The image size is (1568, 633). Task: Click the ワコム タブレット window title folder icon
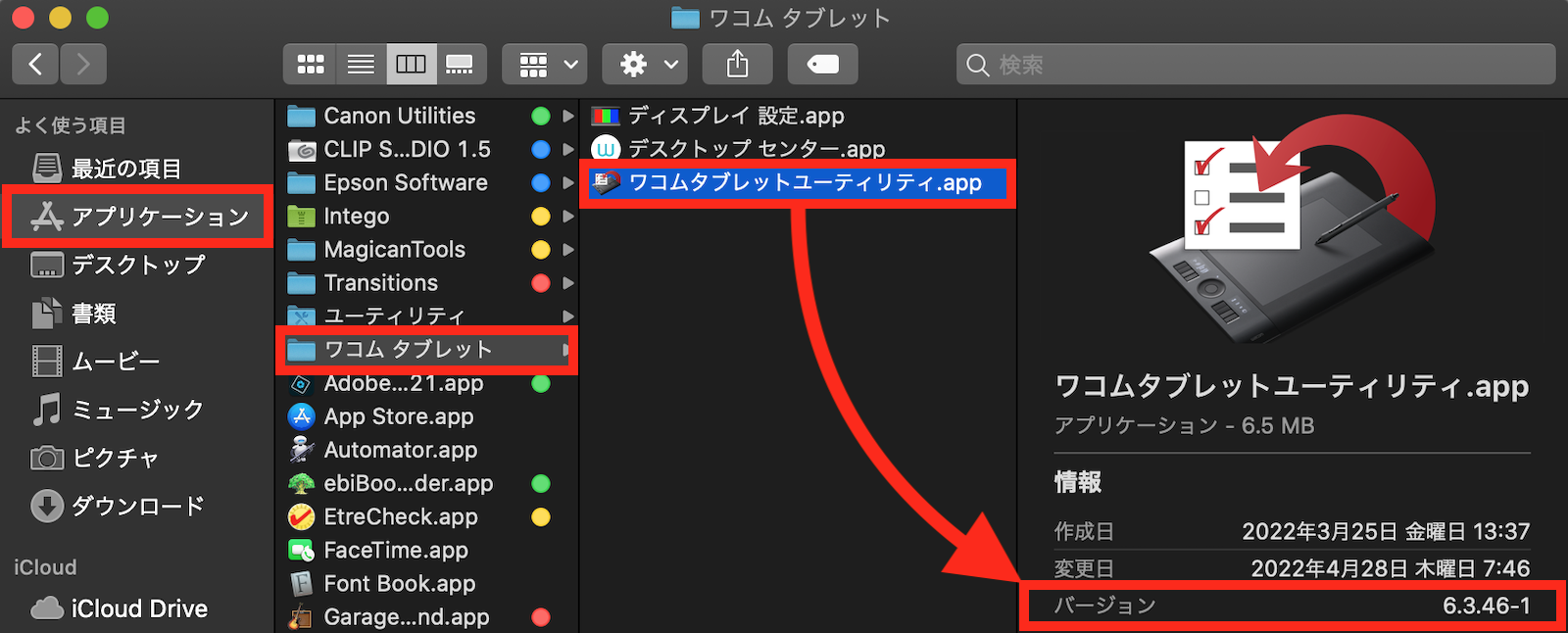tap(685, 18)
